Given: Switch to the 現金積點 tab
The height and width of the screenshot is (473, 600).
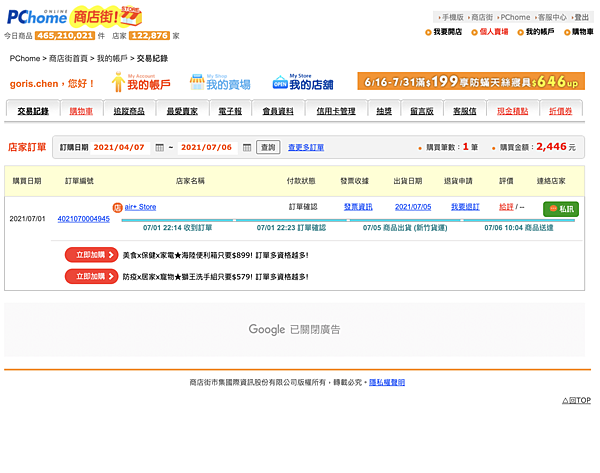Looking at the screenshot, I should 512,111.
